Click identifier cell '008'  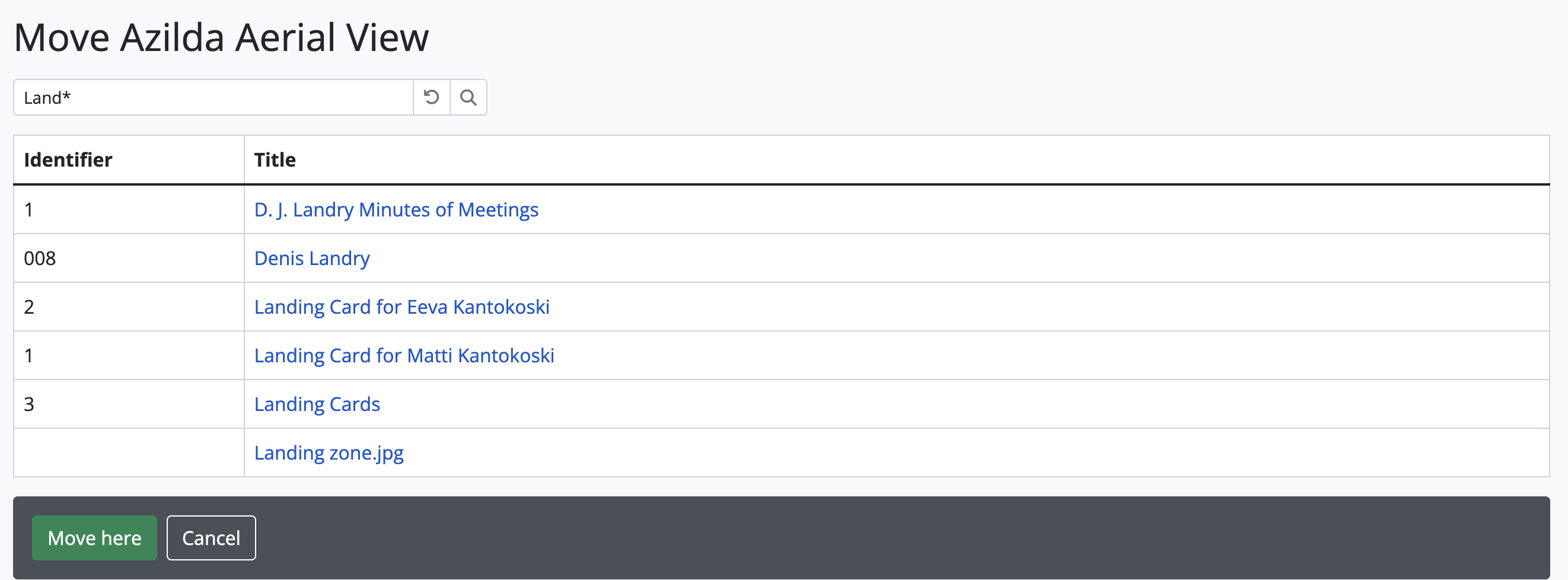[40, 259]
